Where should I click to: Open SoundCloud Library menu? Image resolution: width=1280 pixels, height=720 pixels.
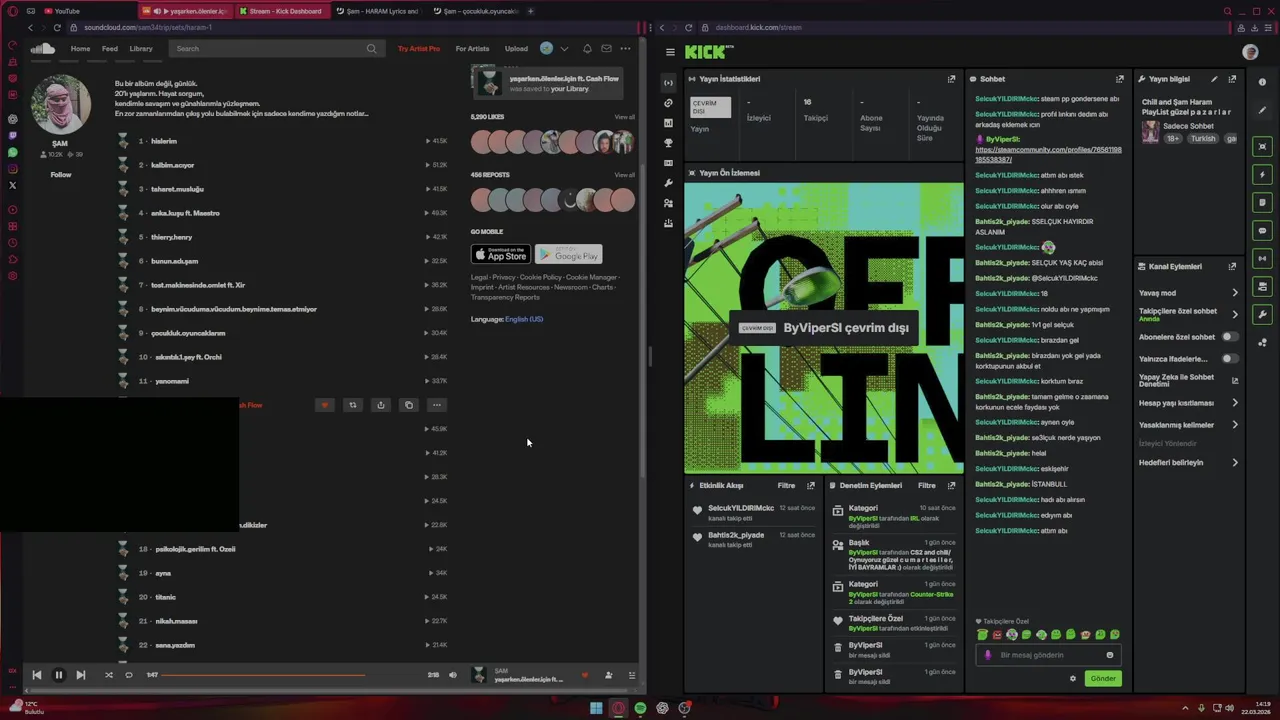coord(141,48)
